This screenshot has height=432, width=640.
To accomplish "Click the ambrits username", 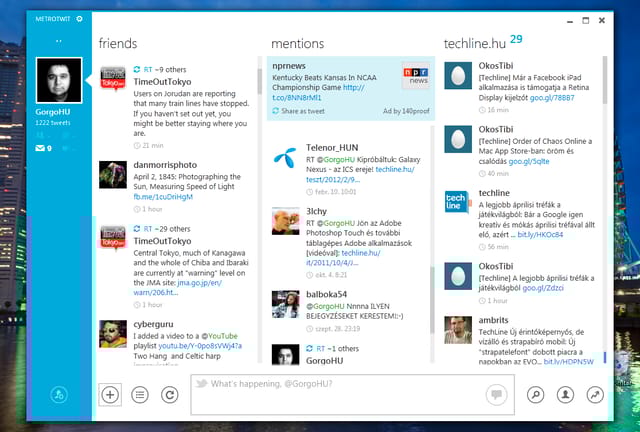I will tap(493, 320).
